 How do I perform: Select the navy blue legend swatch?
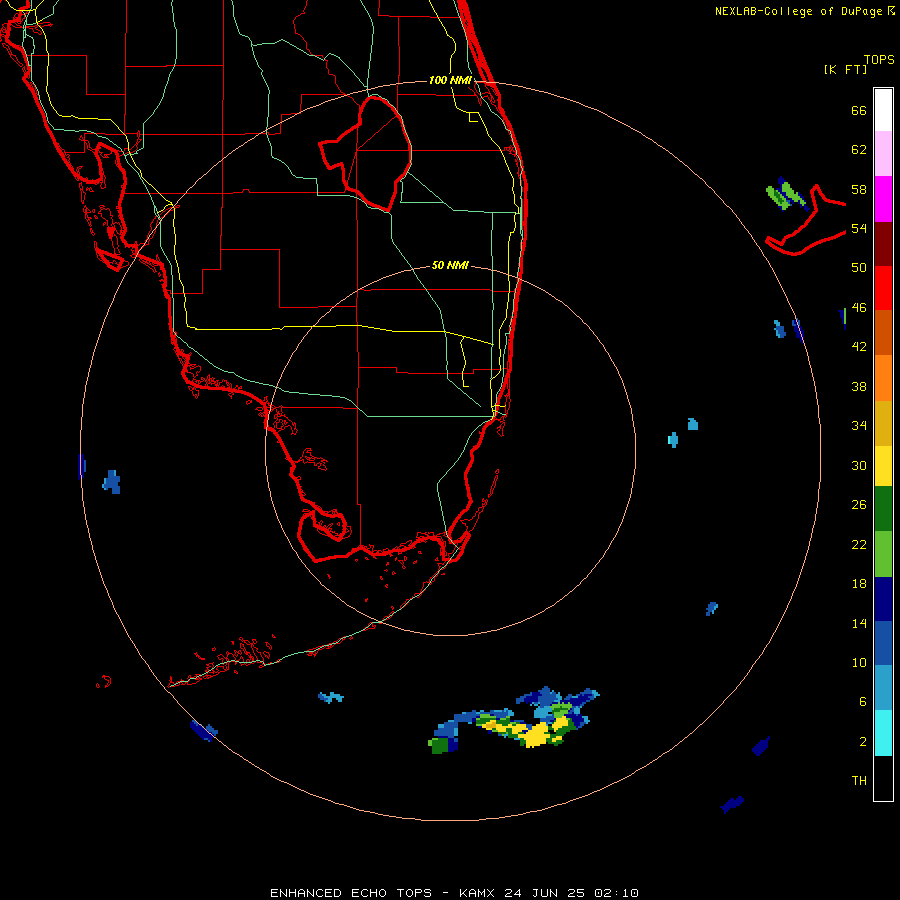[883, 599]
